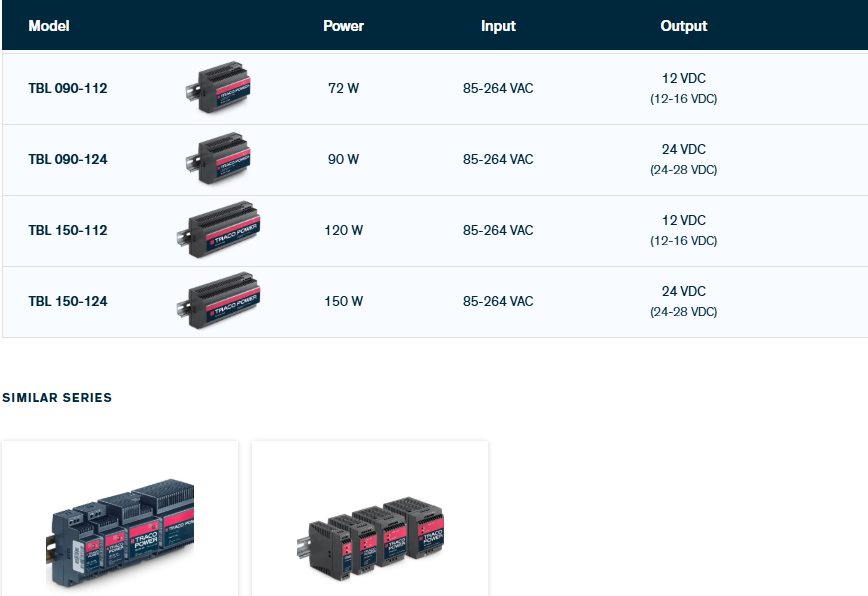868x596 pixels.
Task: Open the TBL 090-112 model link
Action: click(68, 88)
